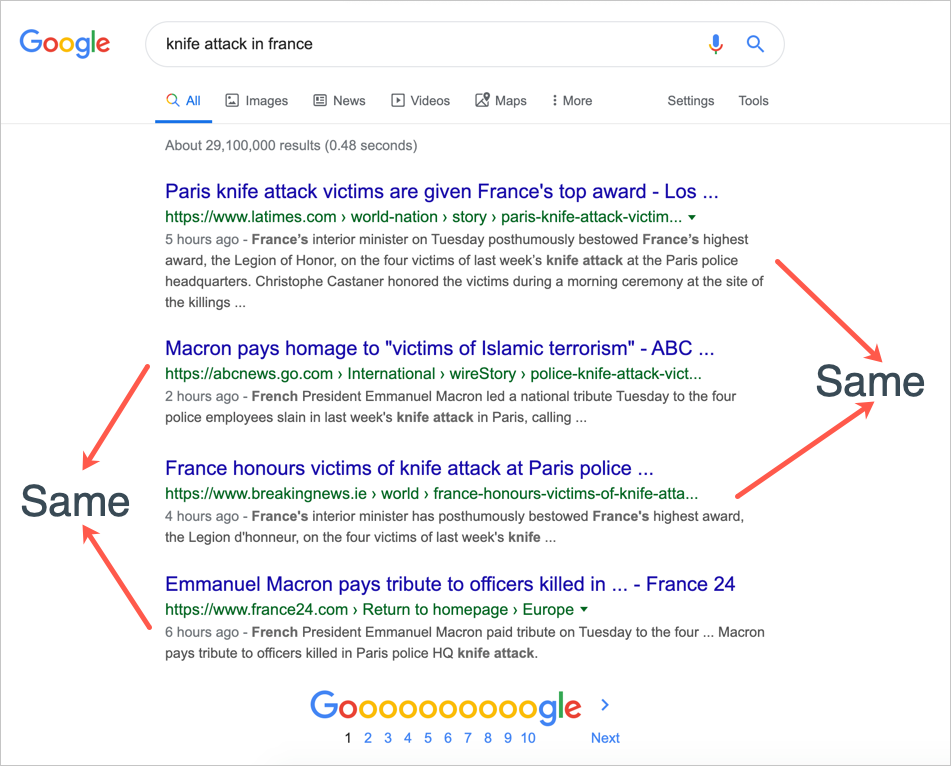Click inside the search query field

pyautogui.click(x=420, y=44)
